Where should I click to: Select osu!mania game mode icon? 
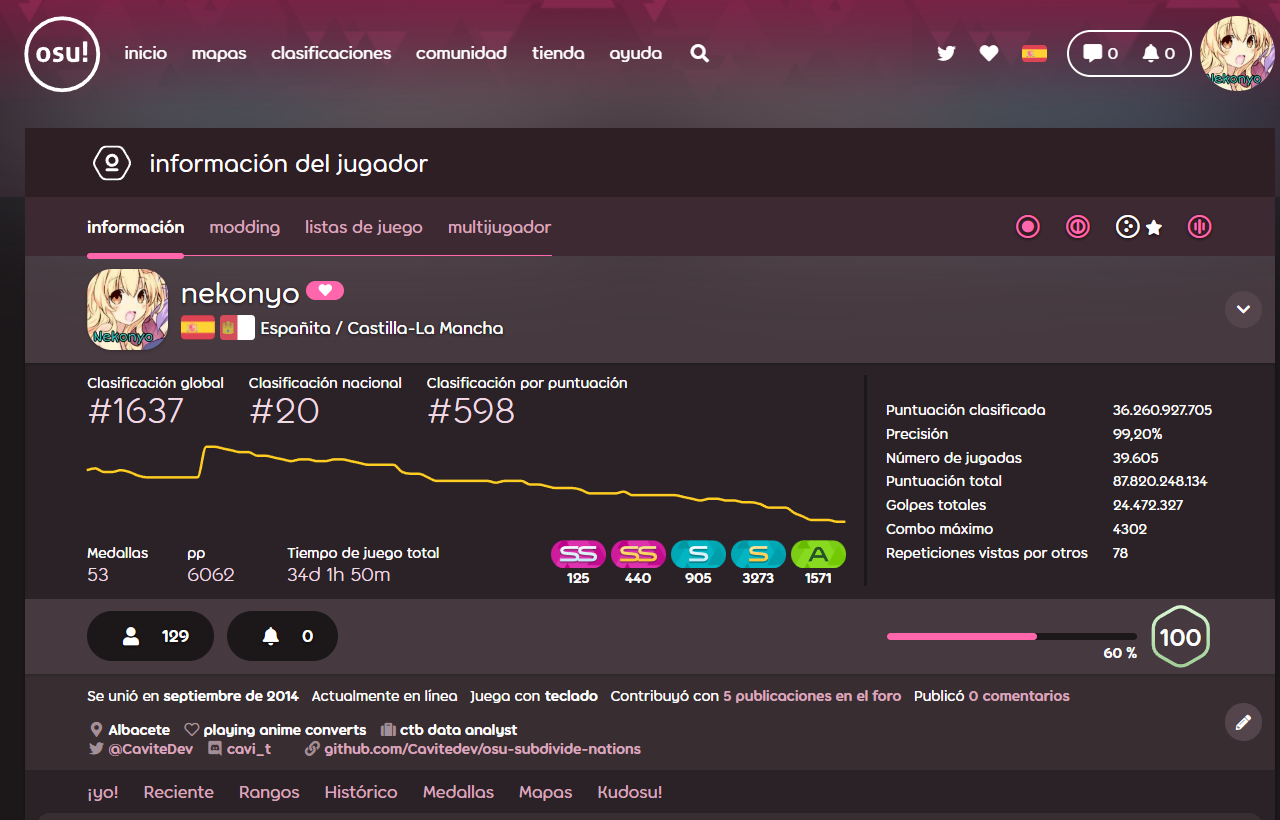coord(1199,227)
